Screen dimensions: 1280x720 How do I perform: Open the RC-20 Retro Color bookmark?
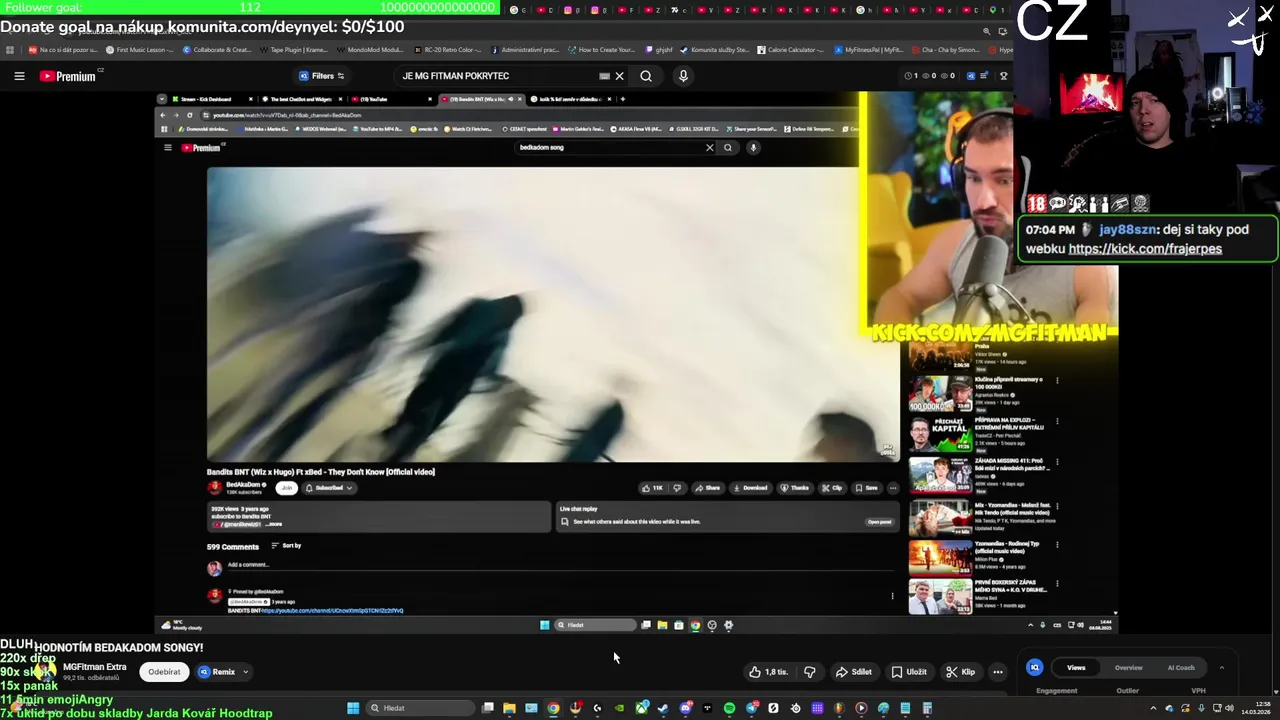pyautogui.click(x=447, y=50)
